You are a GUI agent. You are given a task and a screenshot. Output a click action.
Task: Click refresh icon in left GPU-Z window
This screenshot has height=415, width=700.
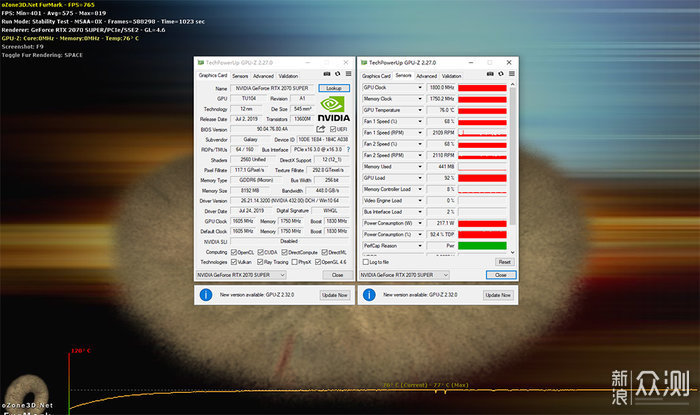338,74
